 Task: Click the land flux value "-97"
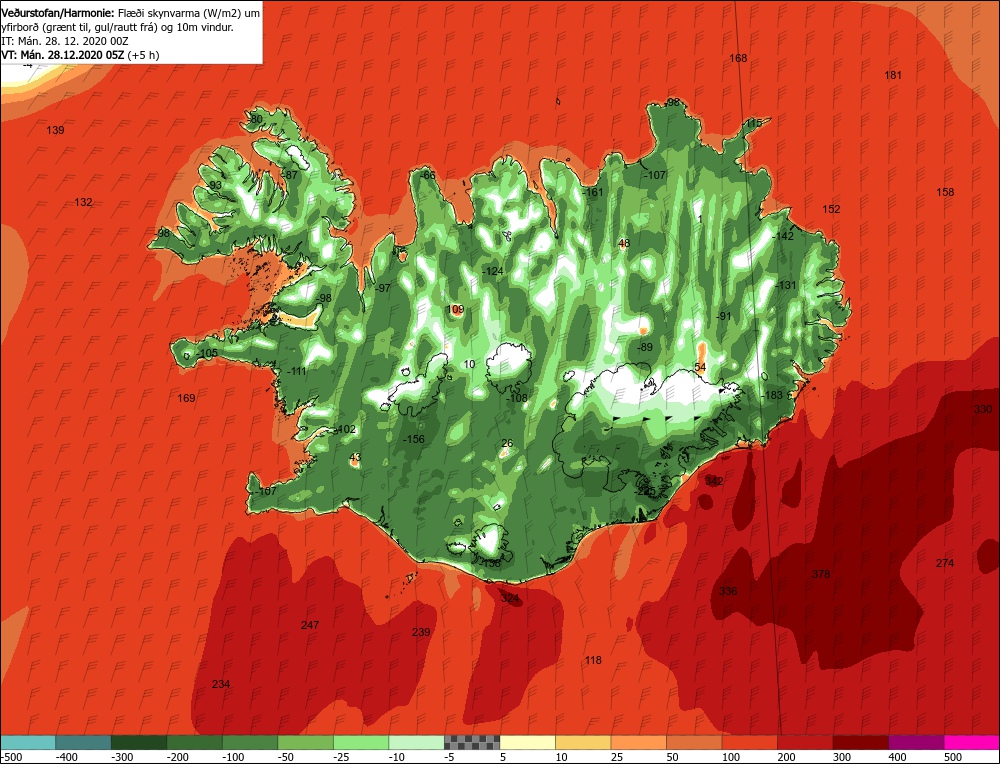coord(383,288)
